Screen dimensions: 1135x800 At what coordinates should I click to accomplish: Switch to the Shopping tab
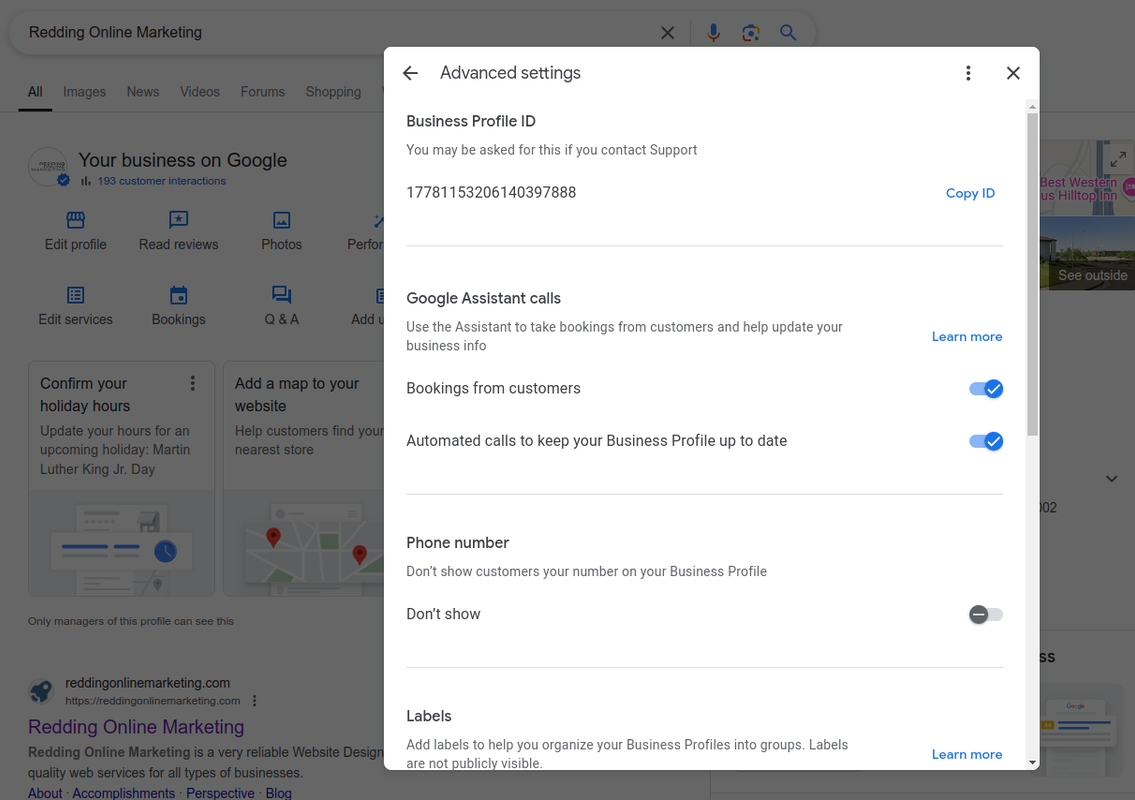pos(333,92)
